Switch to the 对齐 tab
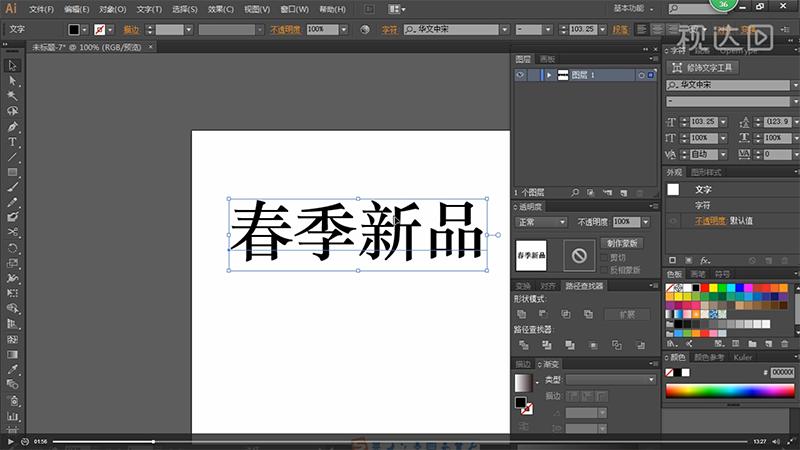The height and width of the screenshot is (450, 800). 547,286
